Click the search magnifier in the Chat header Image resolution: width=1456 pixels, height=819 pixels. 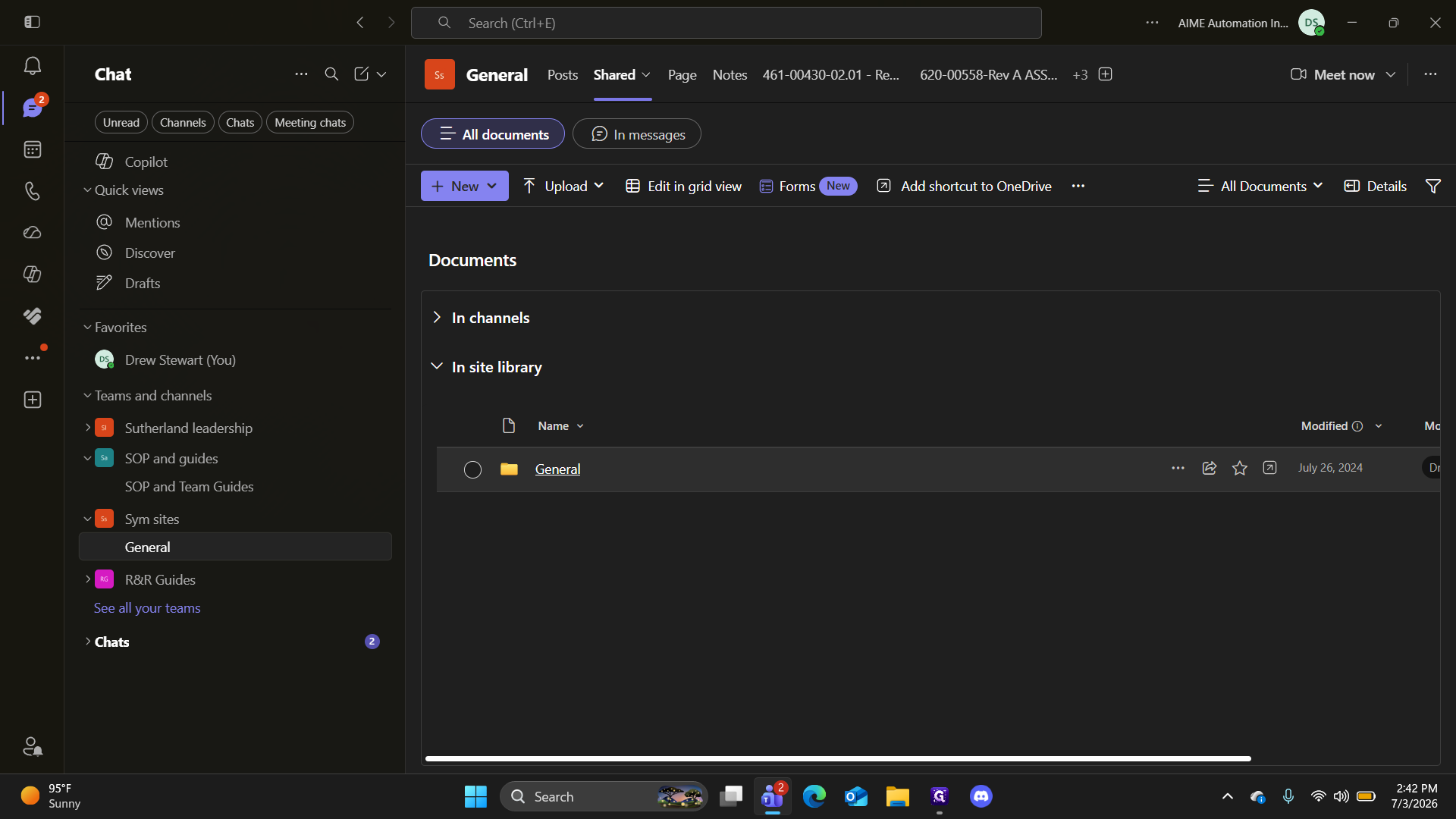click(331, 74)
